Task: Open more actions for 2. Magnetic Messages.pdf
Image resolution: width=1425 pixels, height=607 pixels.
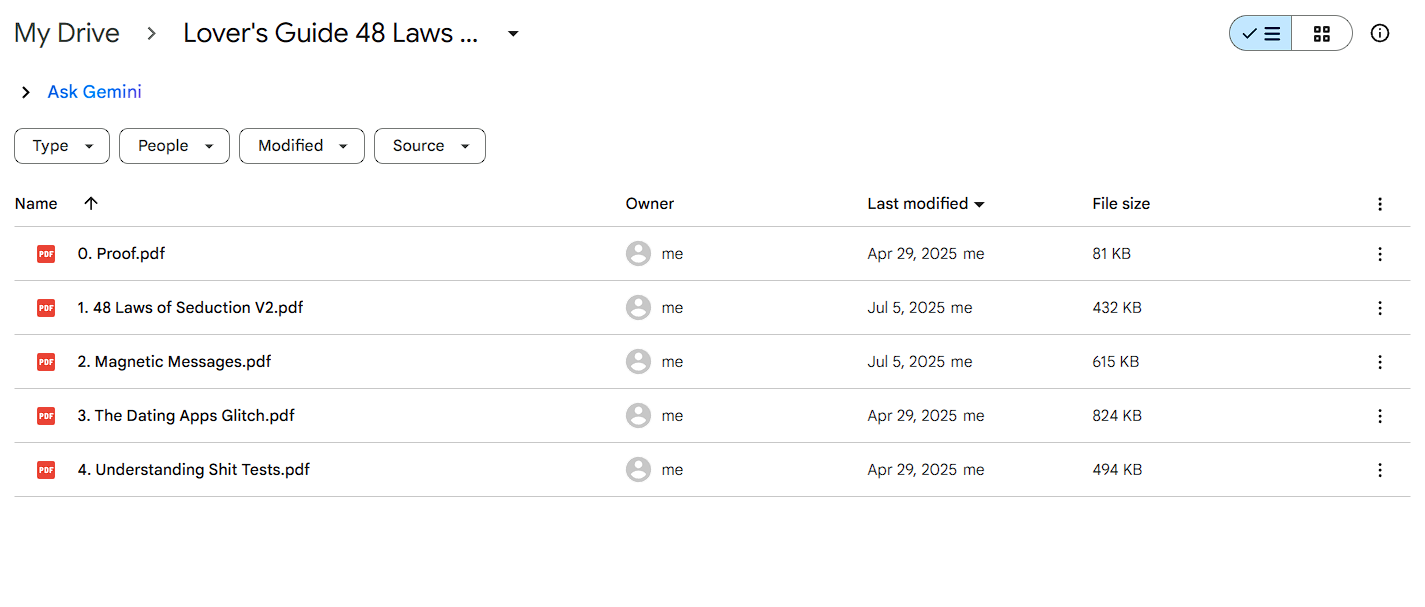Action: click(x=1380, y=362)
